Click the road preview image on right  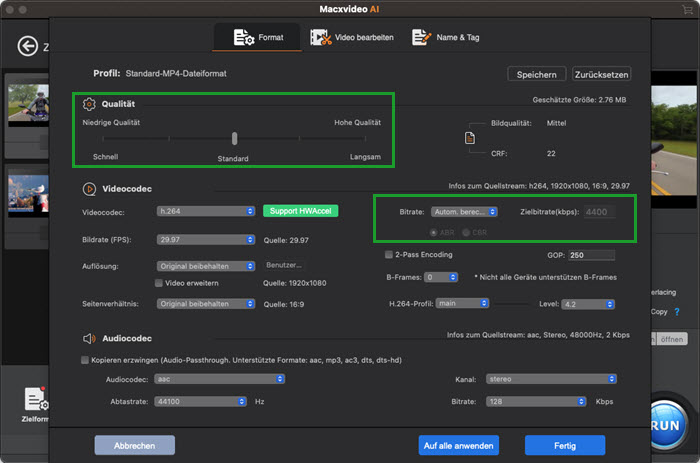[674, 141]
